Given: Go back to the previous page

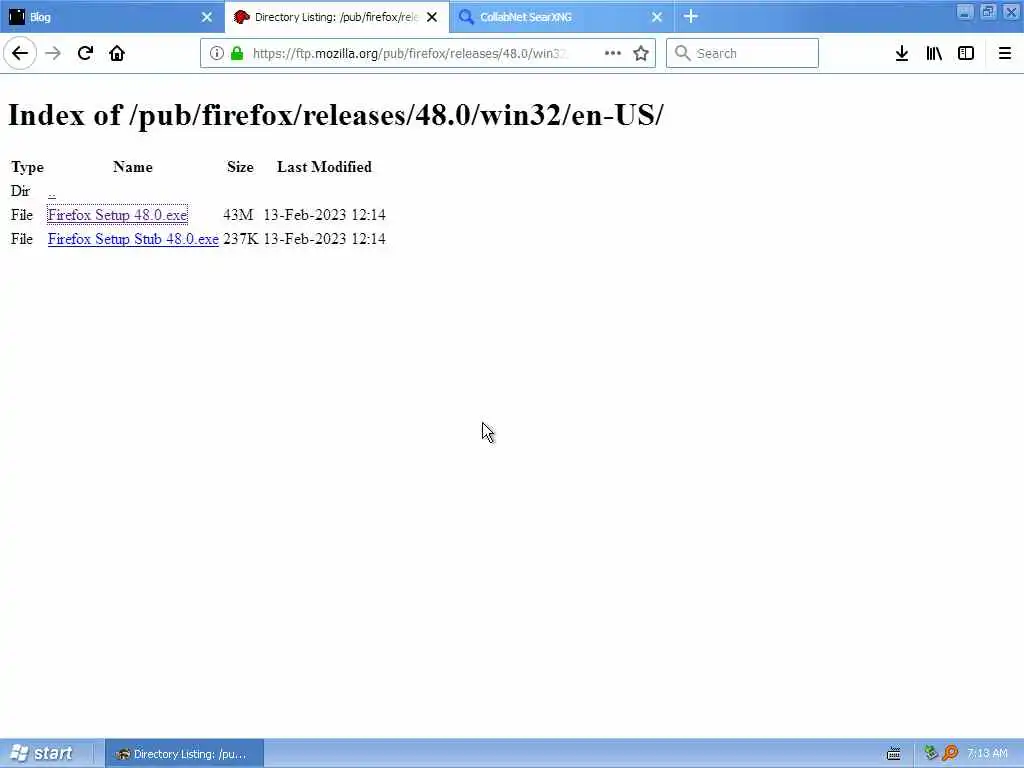Looking at the screenshot, I should coord(20,53).
